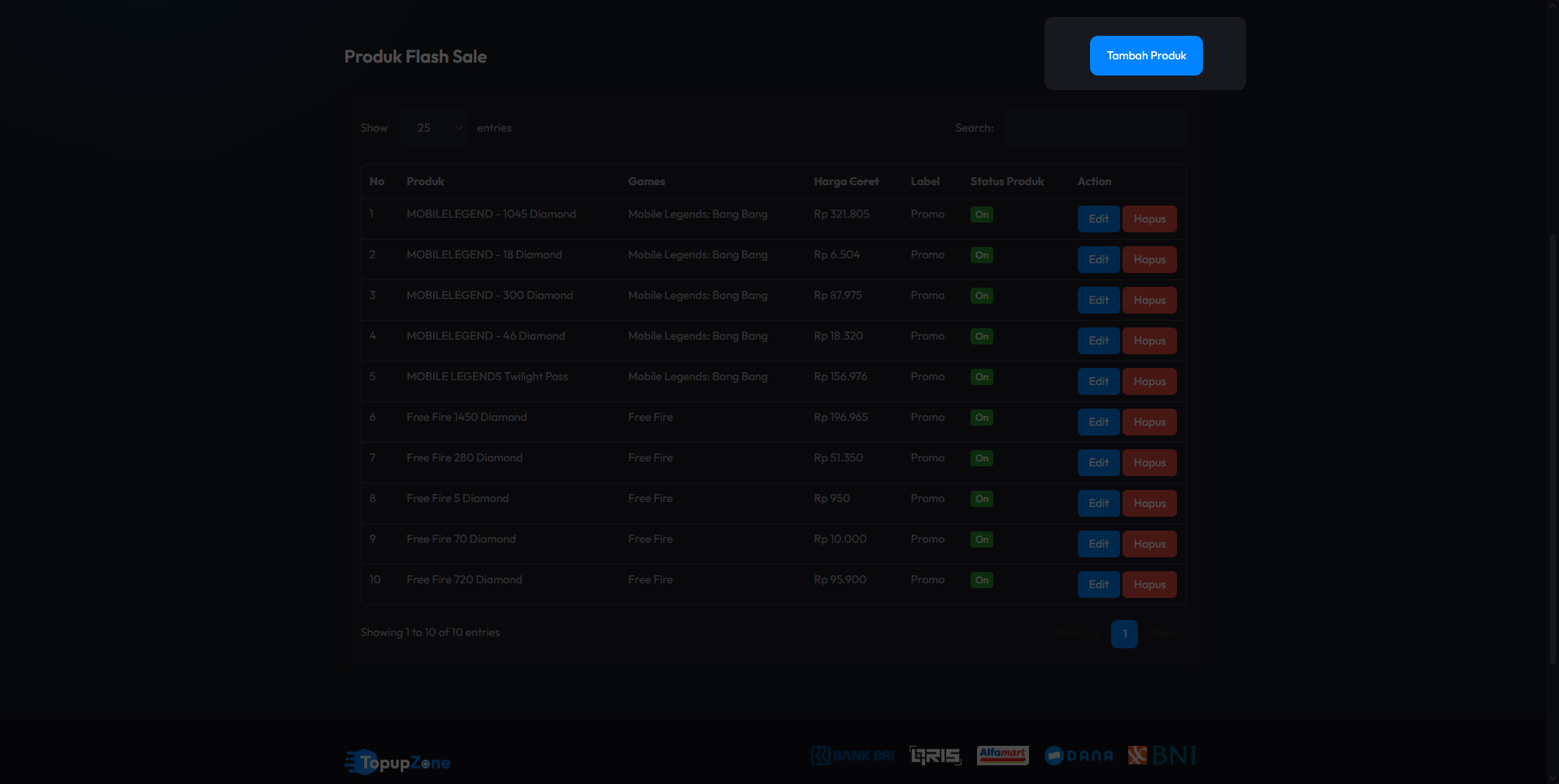Sort by Label column header
Image resolution: width=1559 pixels, height=784 pixels.
click(x=925, y=181)
